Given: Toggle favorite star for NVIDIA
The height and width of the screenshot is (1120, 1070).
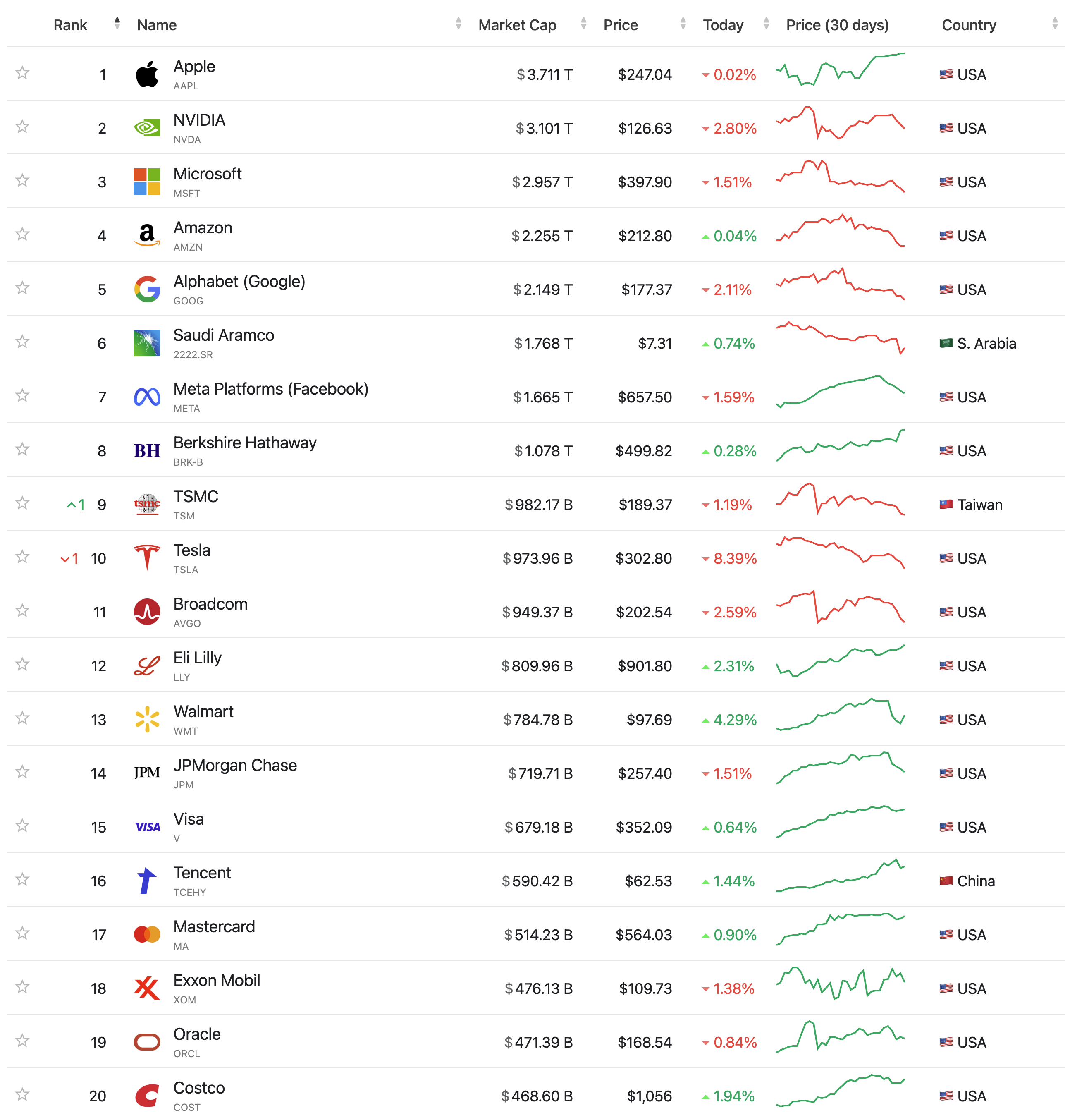Looking at the screenshot, I should pyautogui.click(x=22, y=126).
